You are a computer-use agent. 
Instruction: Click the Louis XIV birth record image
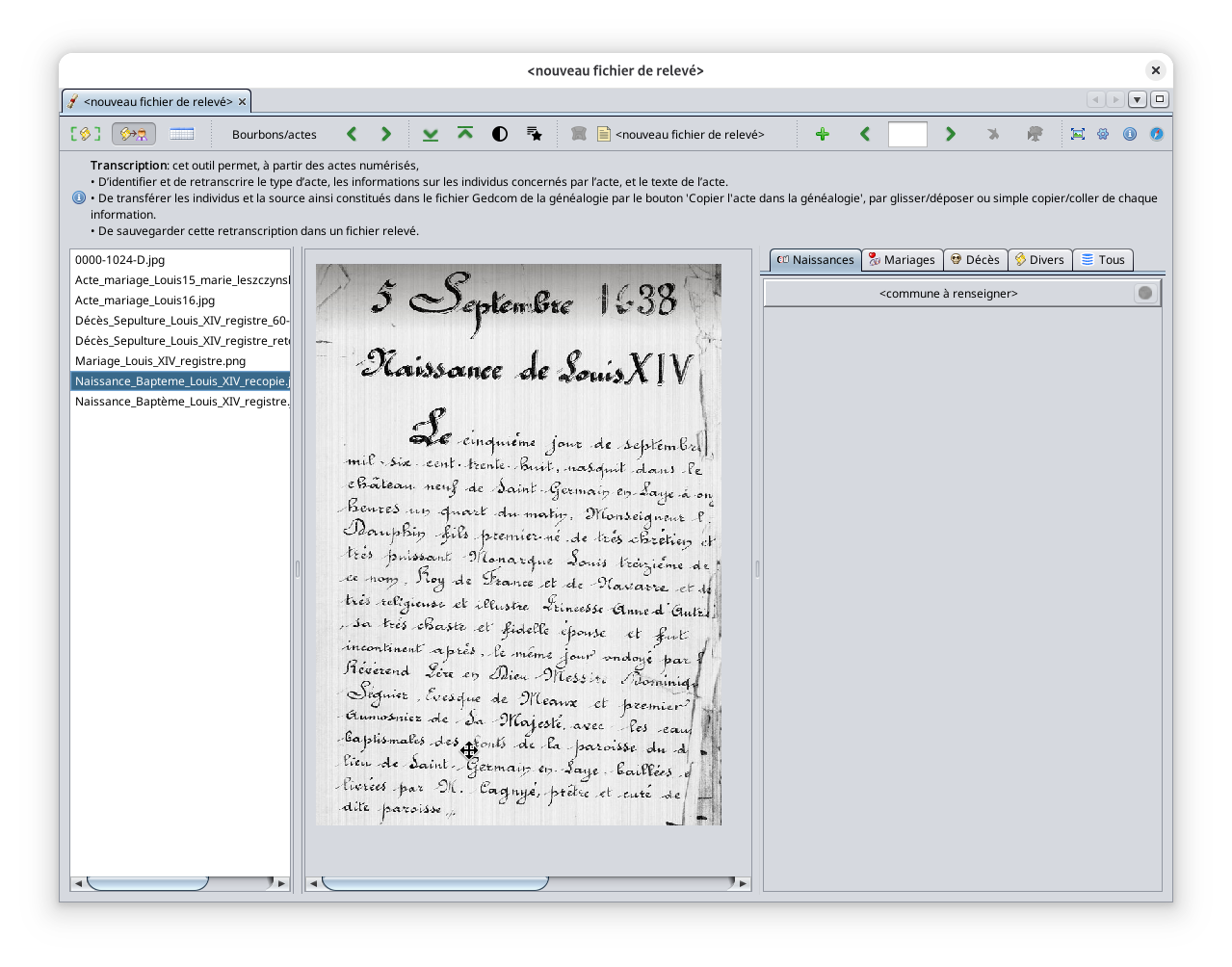pyautogui.click(x=518, y=544)
